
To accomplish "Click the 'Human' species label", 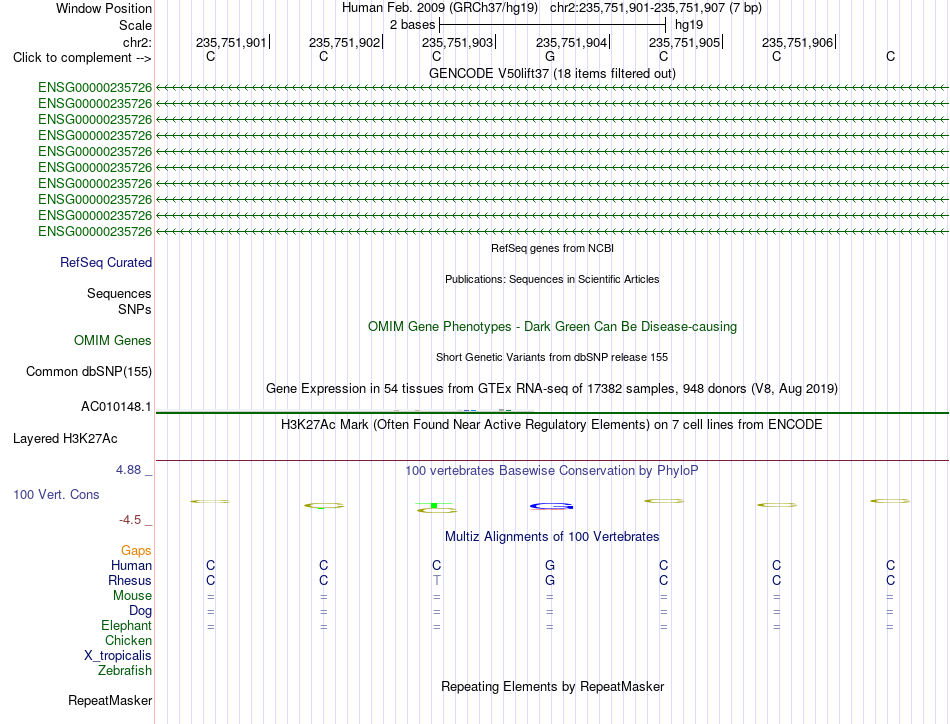I will pyautogui.click(x=131, y=565).
